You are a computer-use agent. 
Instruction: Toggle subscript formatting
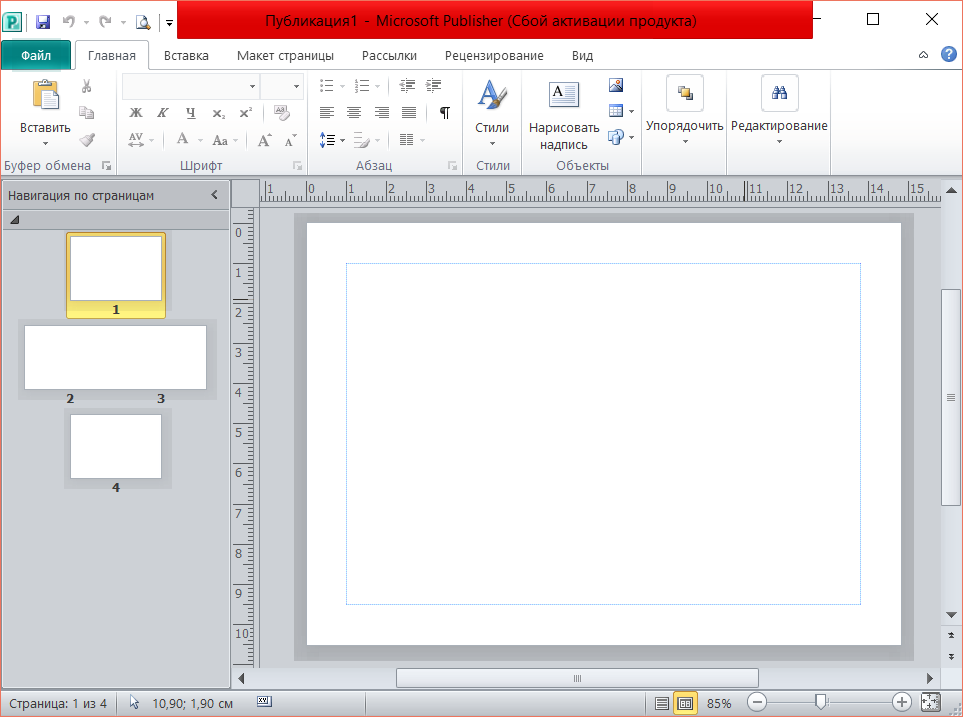[219, 113]
